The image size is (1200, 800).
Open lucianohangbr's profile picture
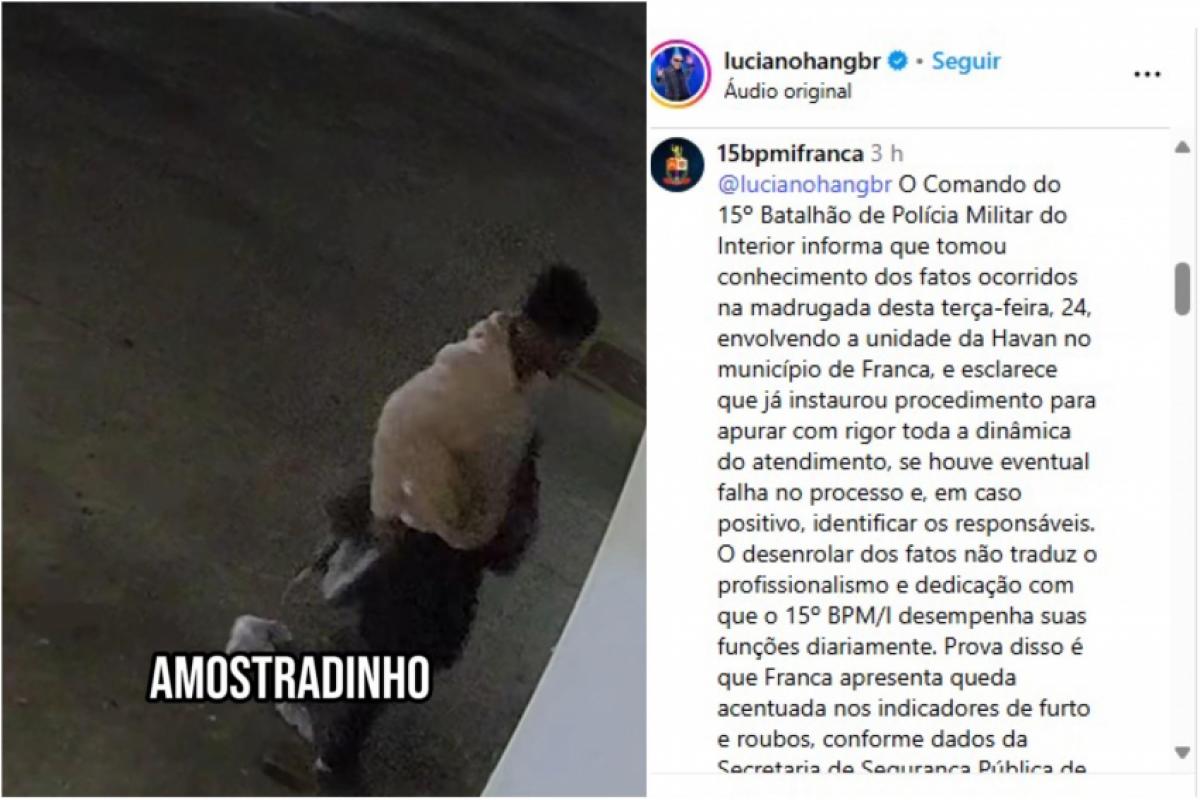coord(680,74)
